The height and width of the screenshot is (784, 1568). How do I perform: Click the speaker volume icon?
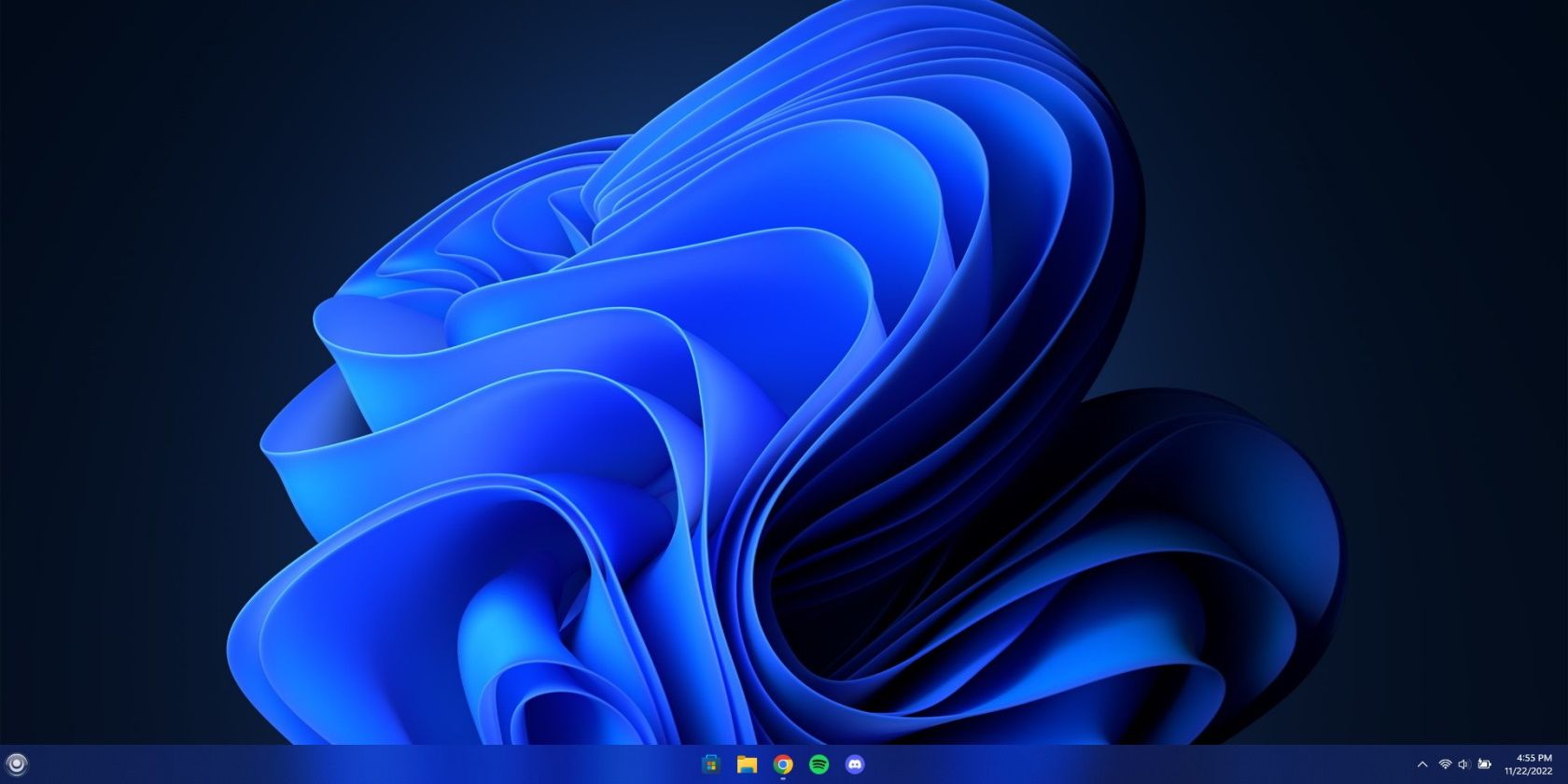(1463, 764)
